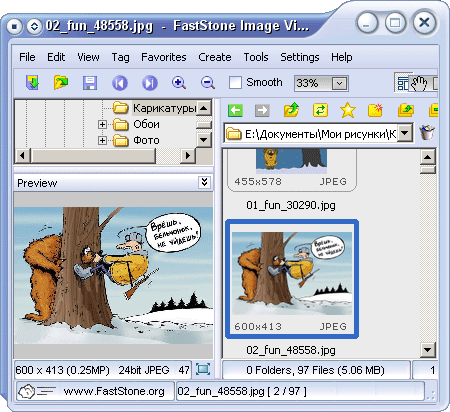Open the Tag menu
The image size is (450, 412).
(x=120, y=57)
